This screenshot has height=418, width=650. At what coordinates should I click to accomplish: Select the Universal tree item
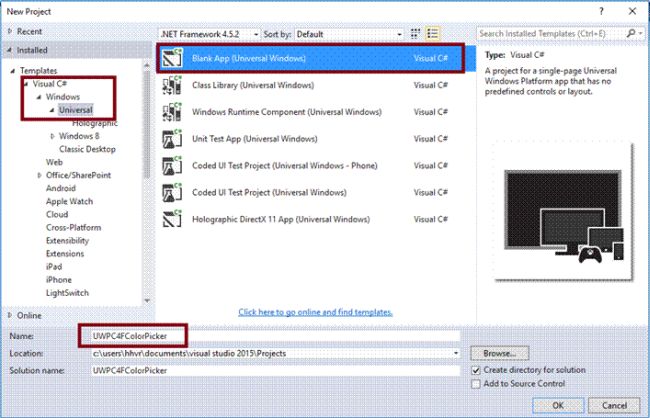(75, 110)
